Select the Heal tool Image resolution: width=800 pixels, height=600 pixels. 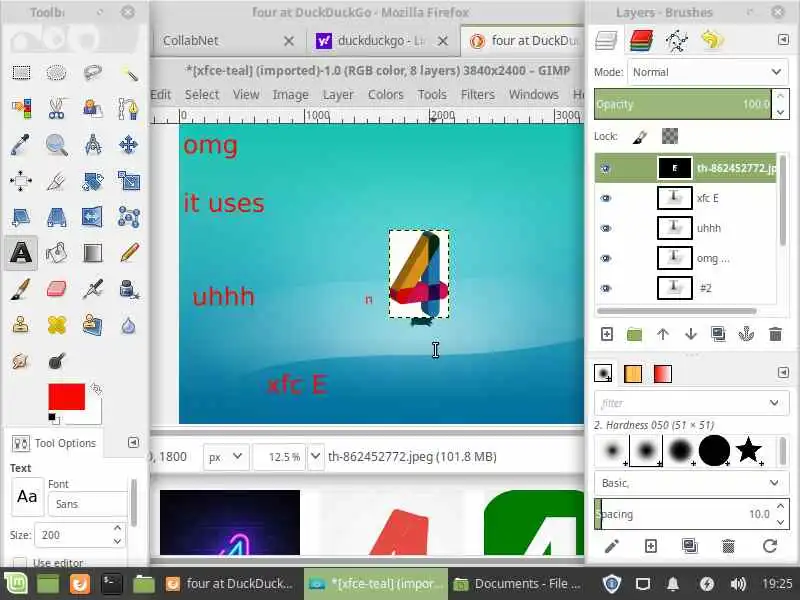point(57,325)
